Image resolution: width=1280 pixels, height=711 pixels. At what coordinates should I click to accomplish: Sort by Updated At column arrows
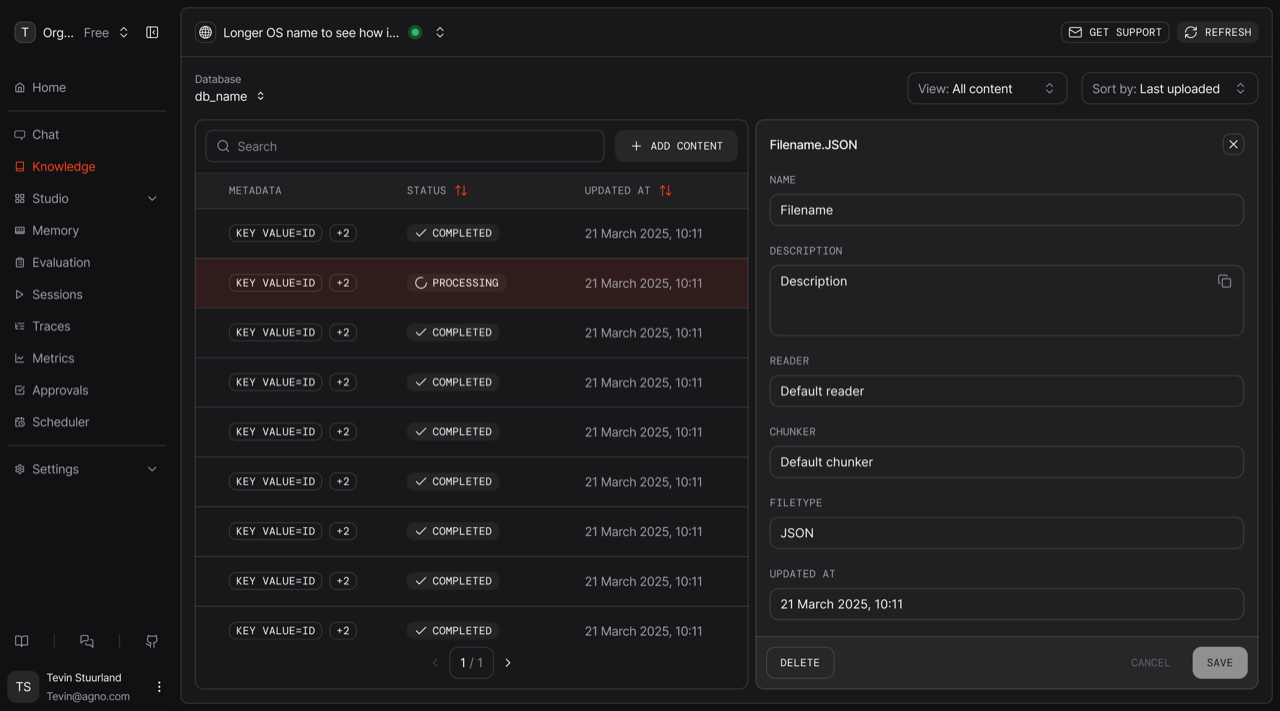coord(665,190)
